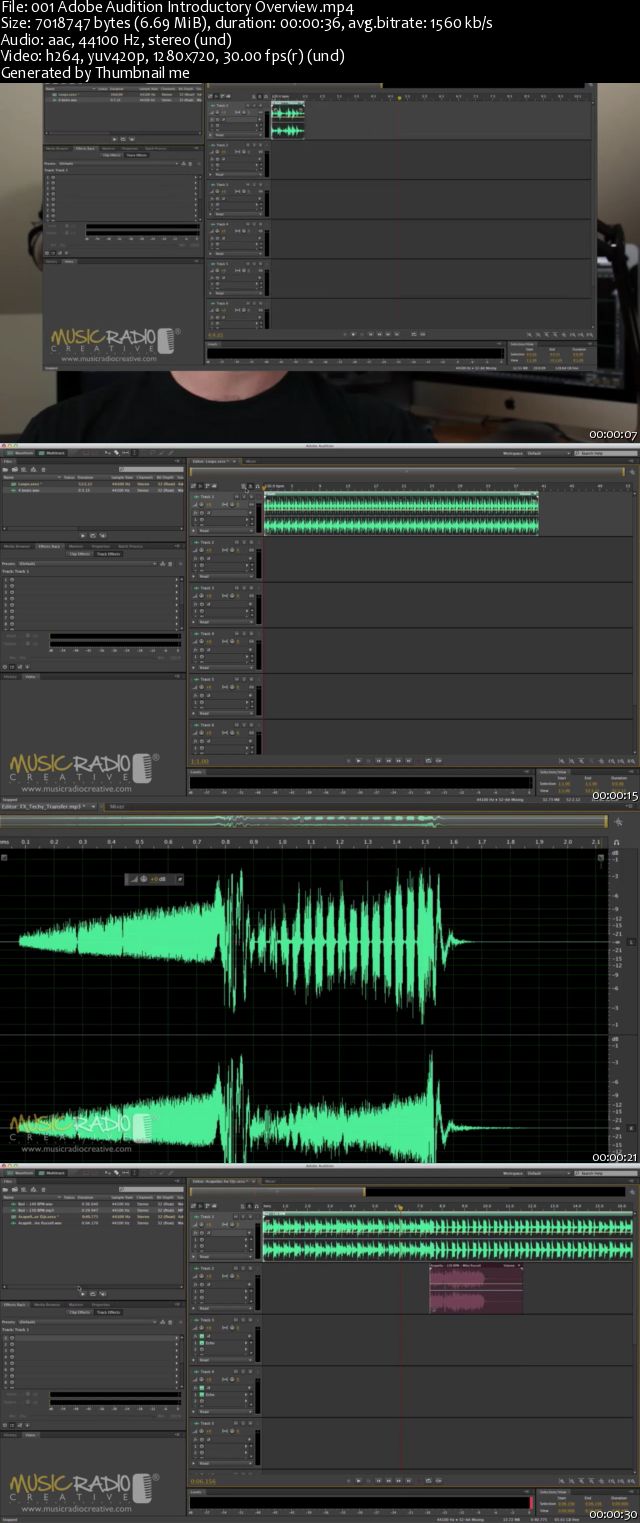640x1523 pixels.
Task: Open the Editor FX_Techy_Transfer.mp3 file dropdown
Action: coord(93,806)
